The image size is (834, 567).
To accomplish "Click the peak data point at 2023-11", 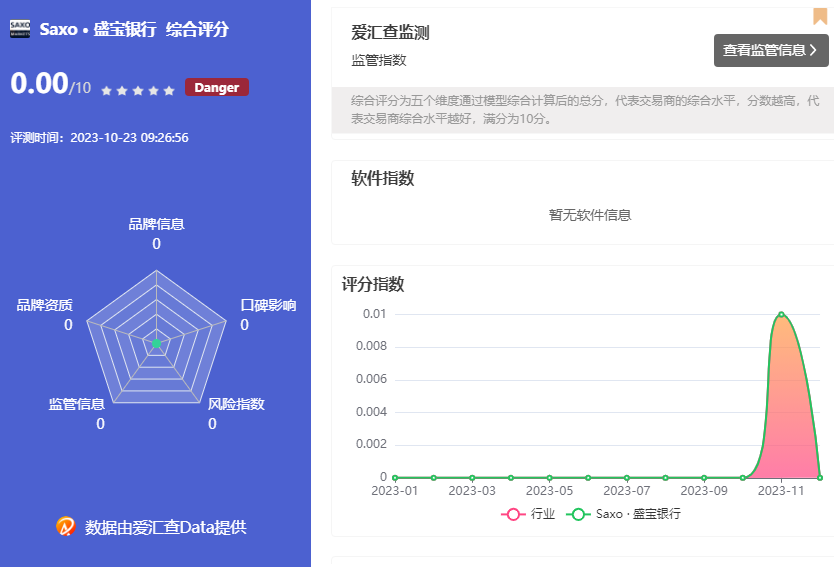I will [x=781, y=314].
